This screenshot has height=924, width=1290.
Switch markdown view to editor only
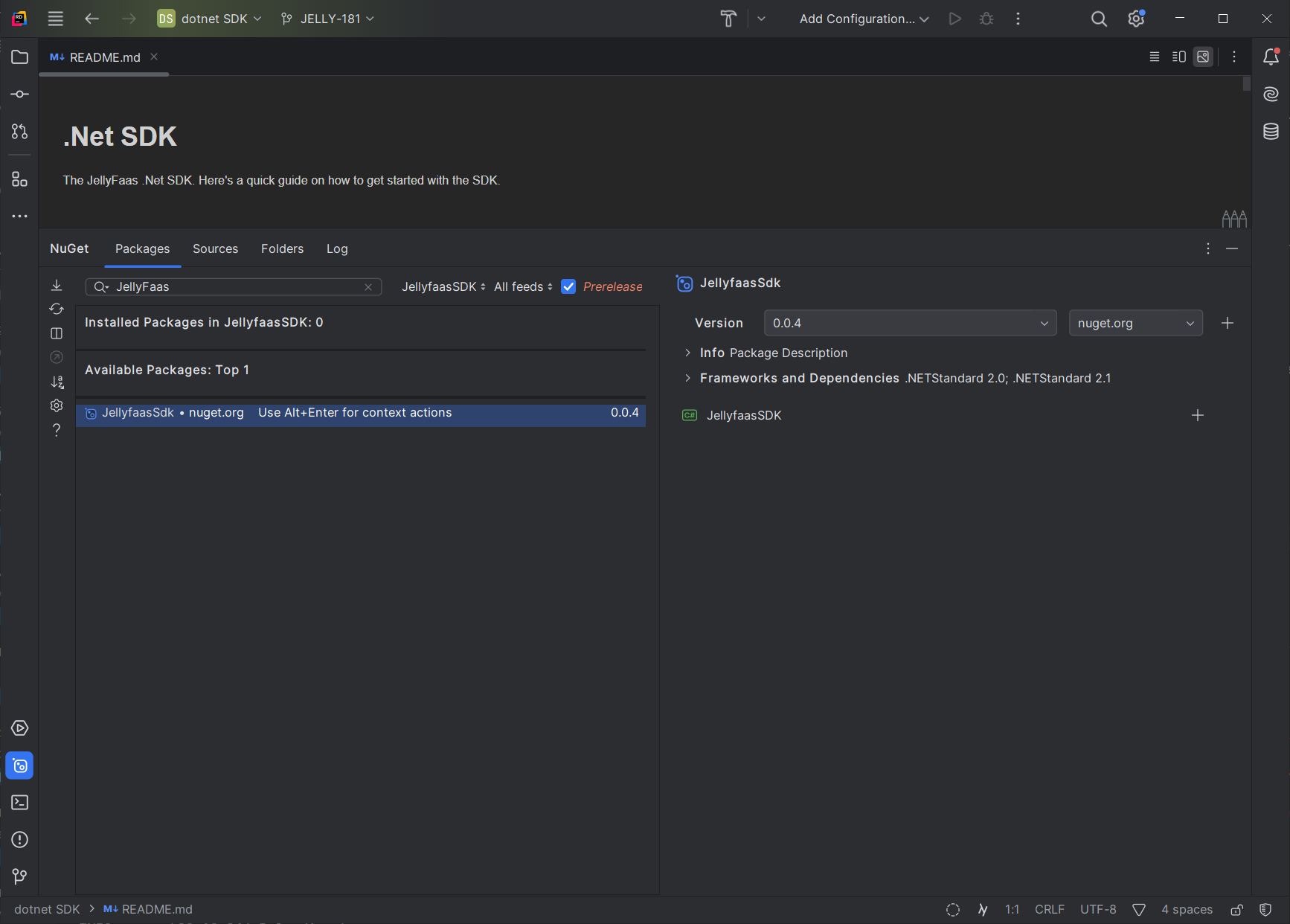coord(1155,57)
